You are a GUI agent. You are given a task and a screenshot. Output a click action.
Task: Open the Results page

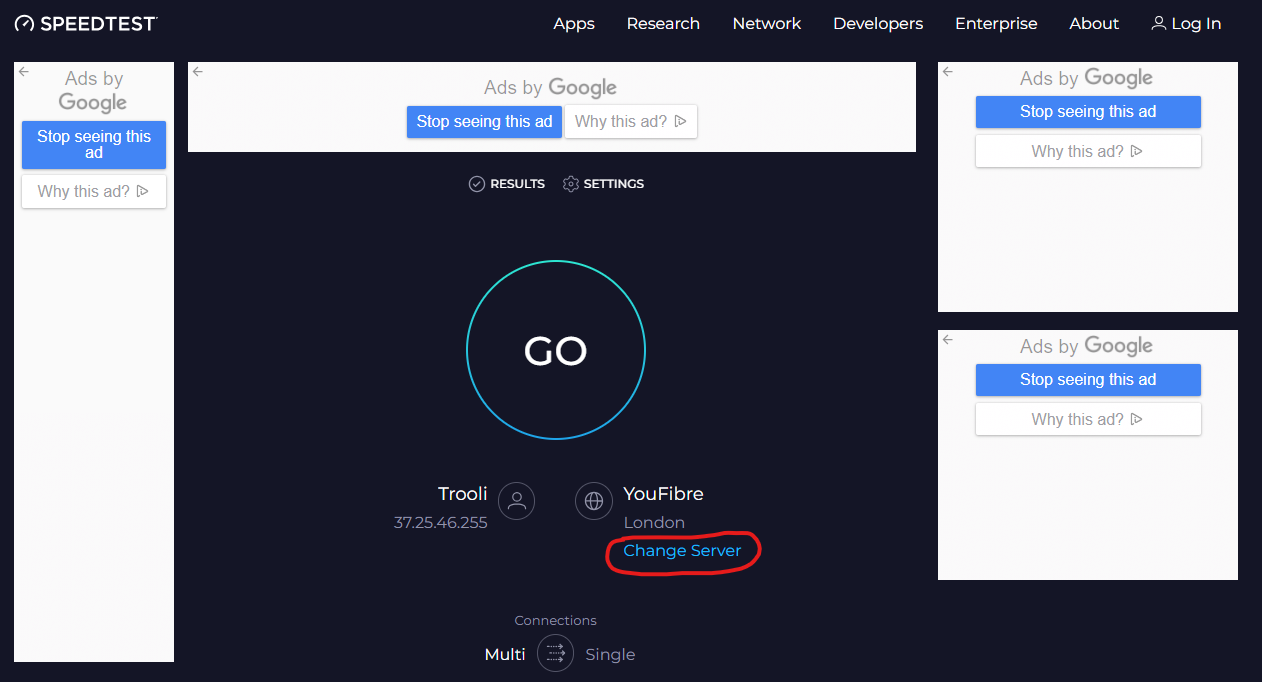tap(507, 184)
